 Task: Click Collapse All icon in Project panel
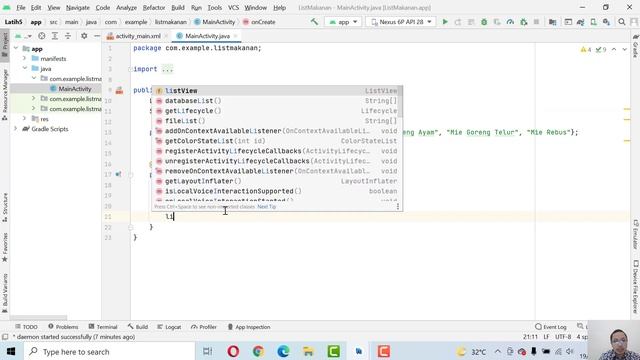pyautogui.click(x=68, y=36)
